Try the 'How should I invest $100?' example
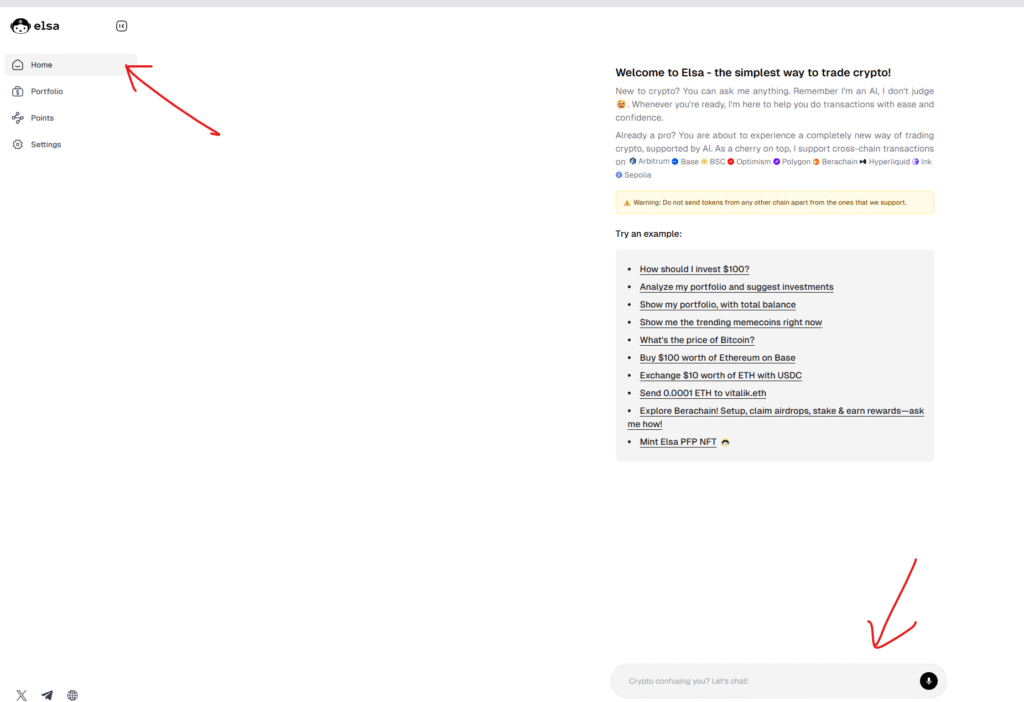Viewport: 1024px width, 702px height. click(694, 269)
